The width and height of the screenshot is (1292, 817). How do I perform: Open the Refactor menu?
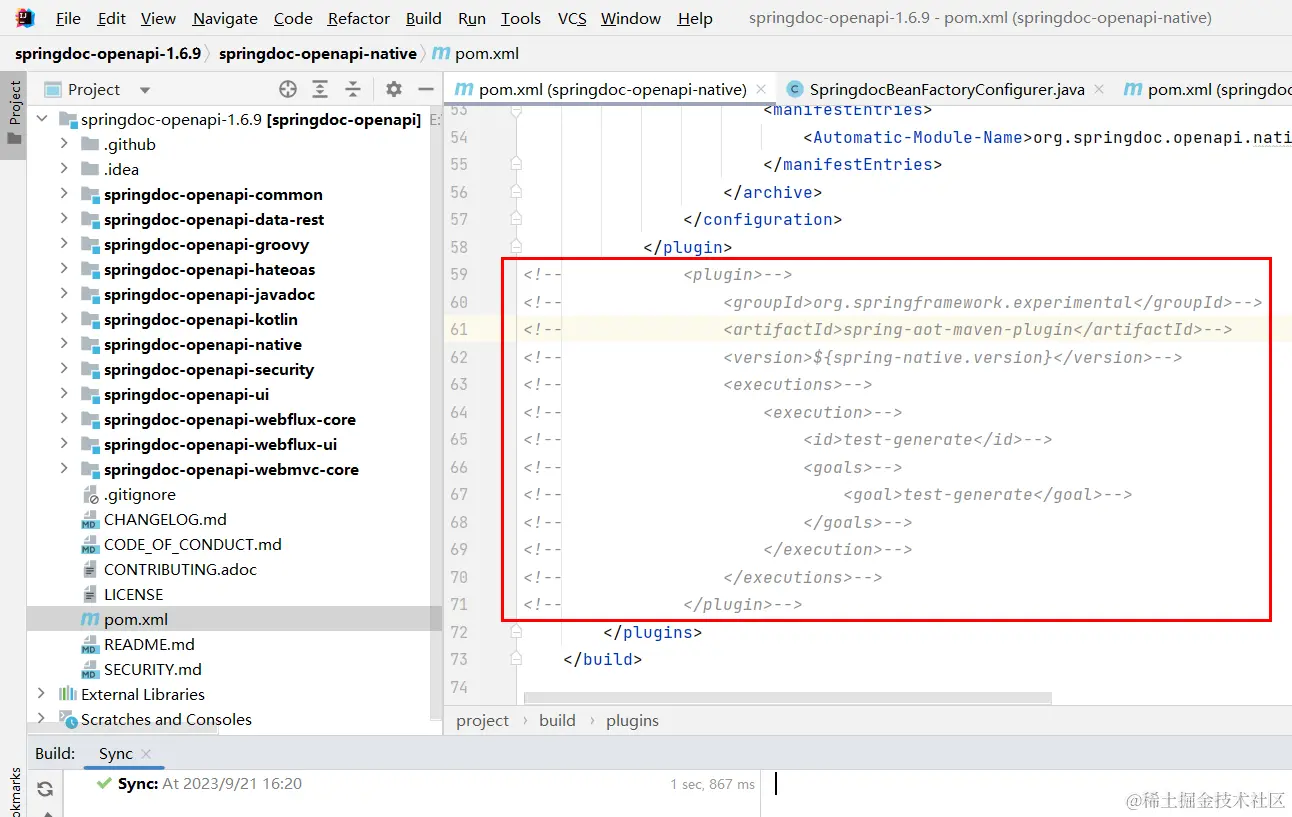pyautogui.click(x=359, y=18)
